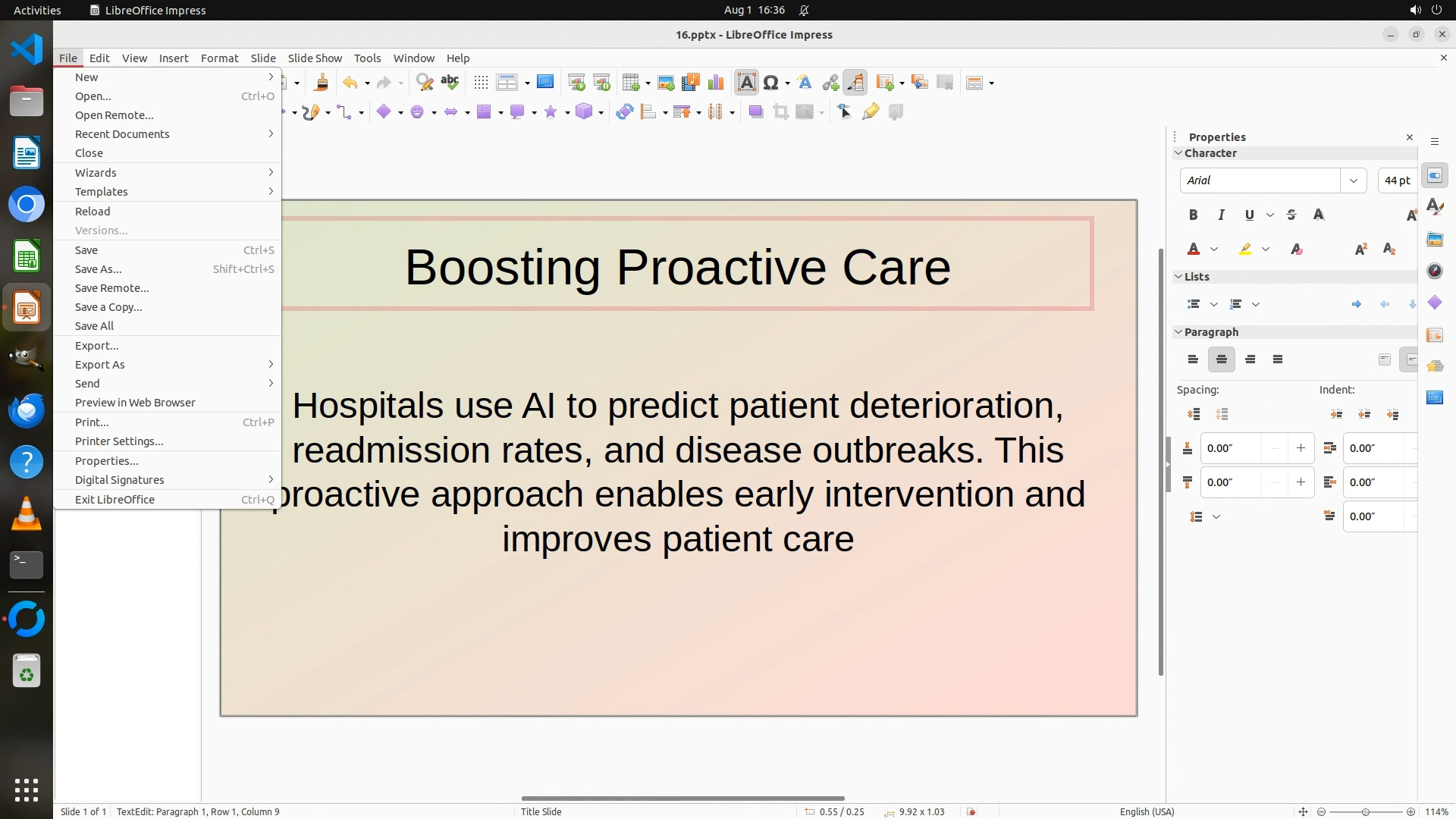Click the Insert Chart icon
Viewport: 1456px width, 819px height.
715,83
